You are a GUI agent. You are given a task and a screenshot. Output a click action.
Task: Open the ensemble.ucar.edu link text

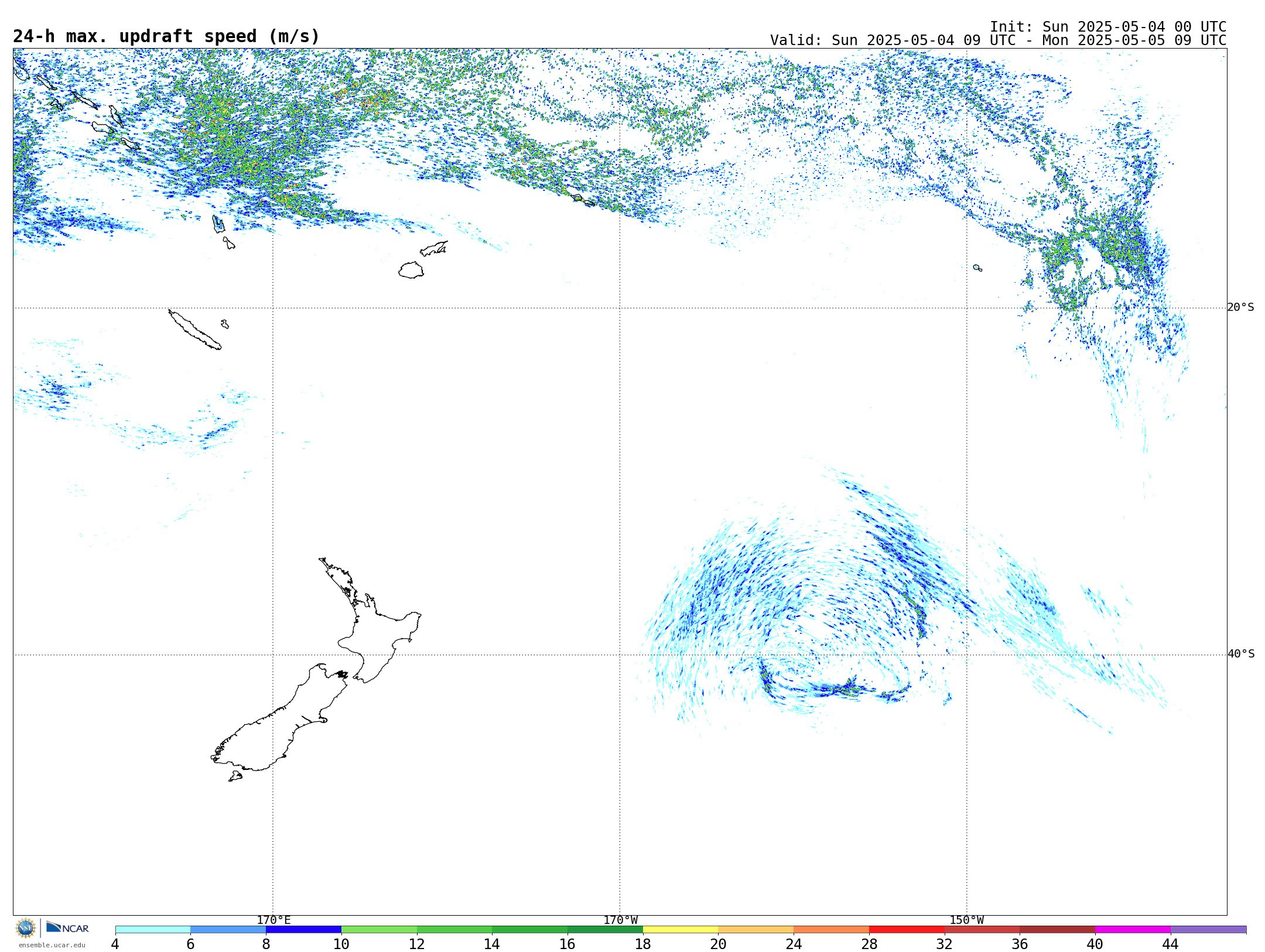[x=52, y=945]
